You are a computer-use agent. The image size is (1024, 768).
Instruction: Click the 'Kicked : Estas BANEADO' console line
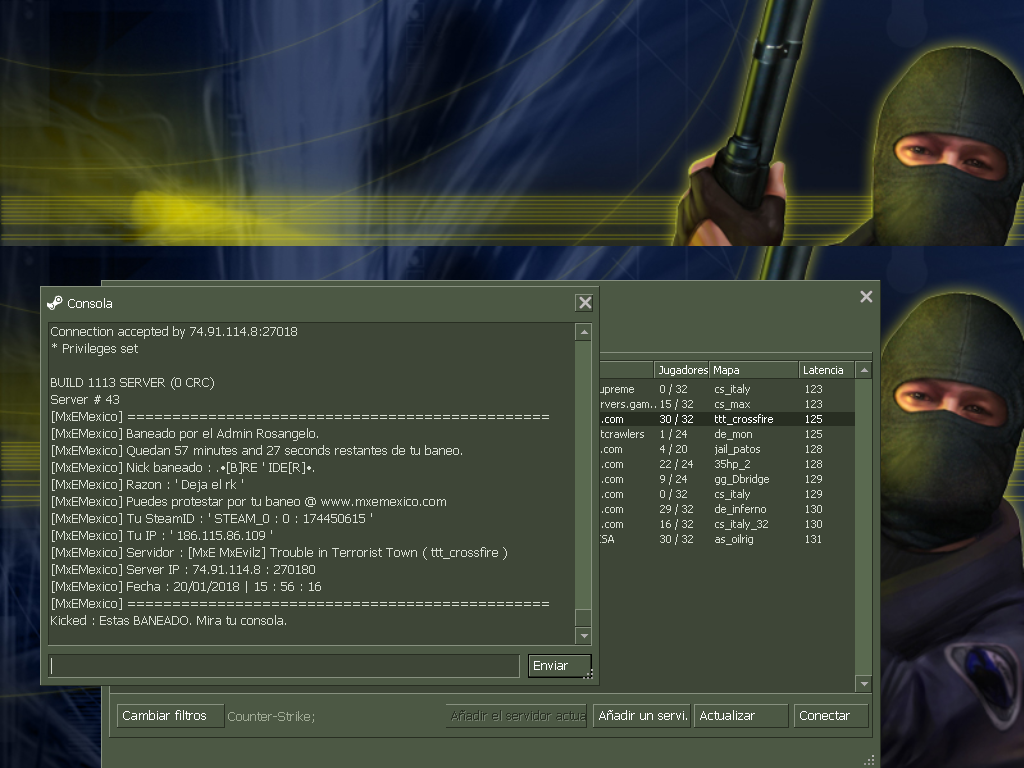click(168, 620)
